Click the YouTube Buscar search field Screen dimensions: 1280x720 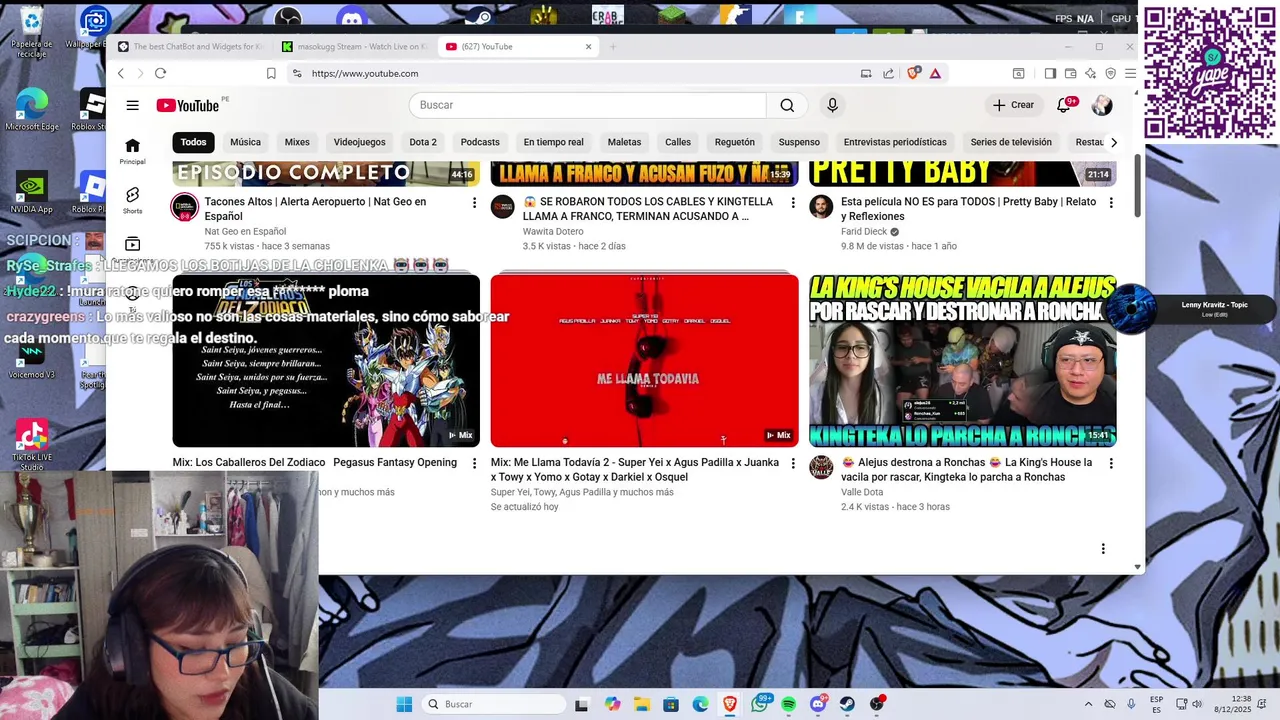[x=588, y=105]
